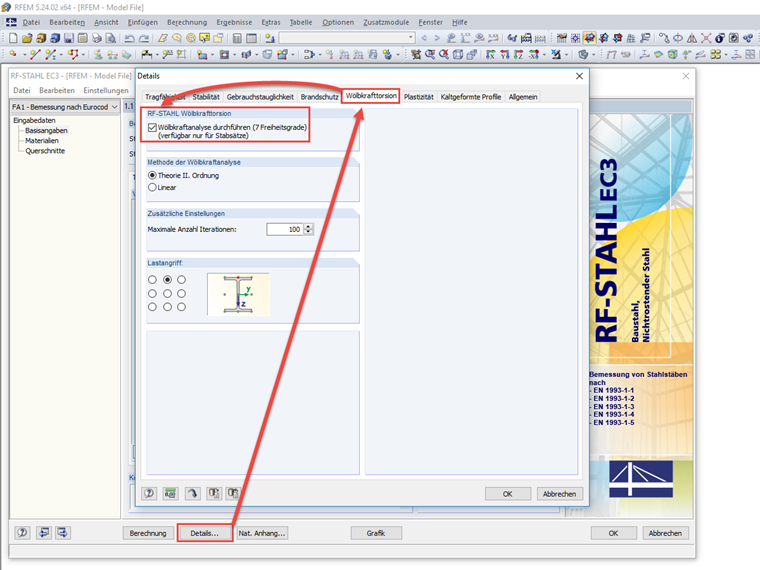
Task: Select middle-center Lastangriff radio button
Action: coord(167,293)
